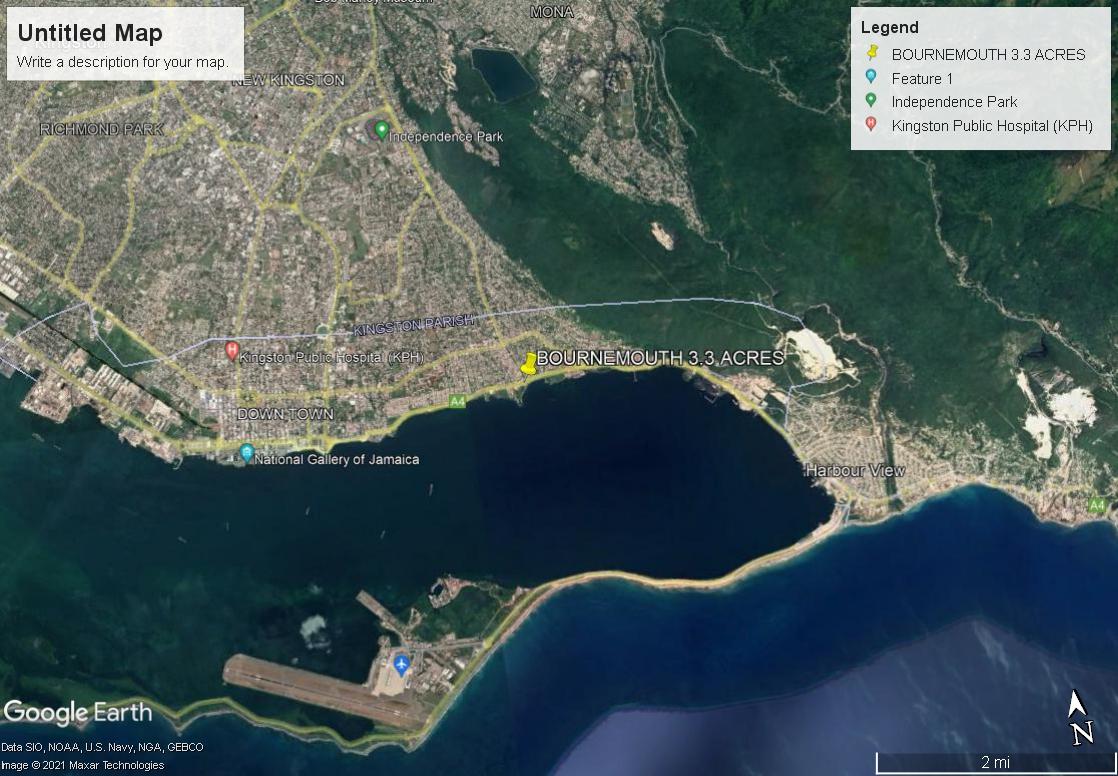Click the 'NEW KINGSTON' map label
Screen dimensions: 1118x776
click(288, 80)
